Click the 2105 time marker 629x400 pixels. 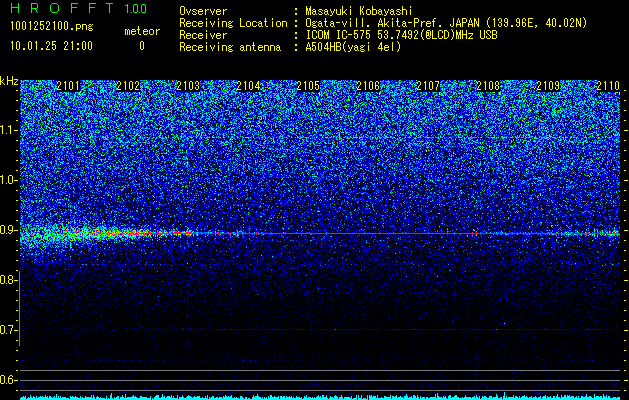(308, 86)
